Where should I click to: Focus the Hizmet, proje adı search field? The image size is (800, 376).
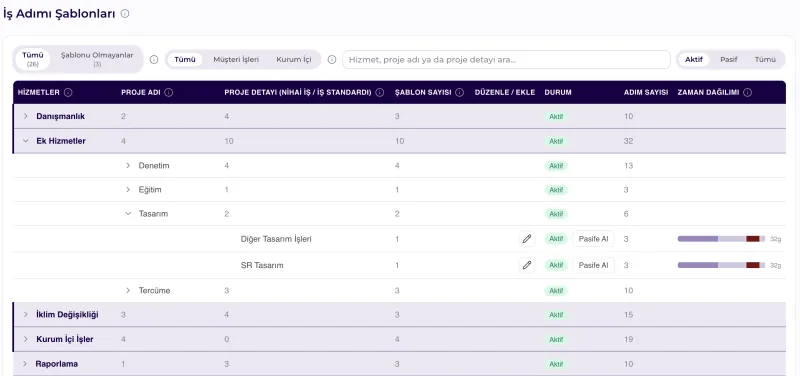click(x=506, y=60)
